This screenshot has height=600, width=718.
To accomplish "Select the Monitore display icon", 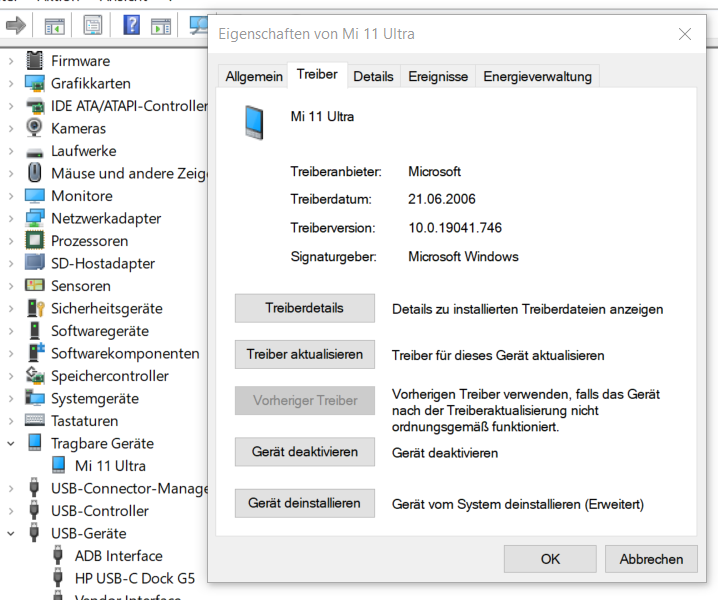I will coord(35,196).
